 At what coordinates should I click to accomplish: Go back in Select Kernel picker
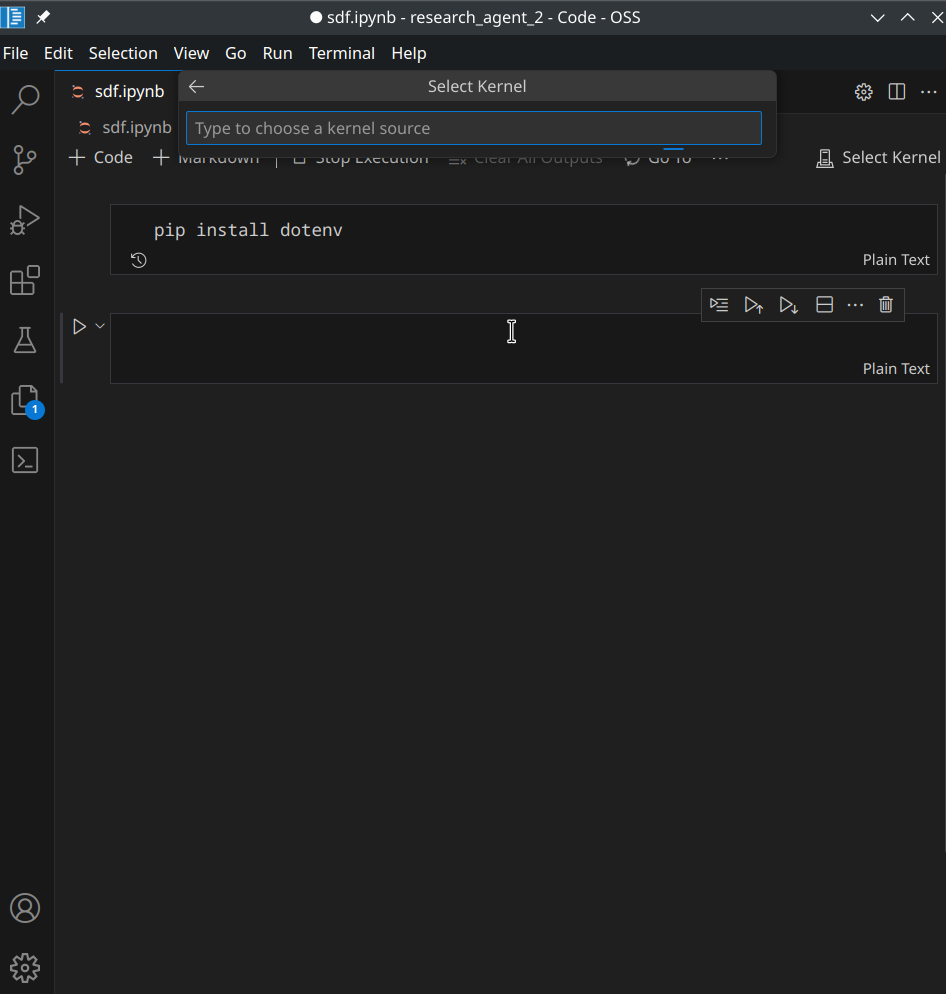(x=197, y=86)
